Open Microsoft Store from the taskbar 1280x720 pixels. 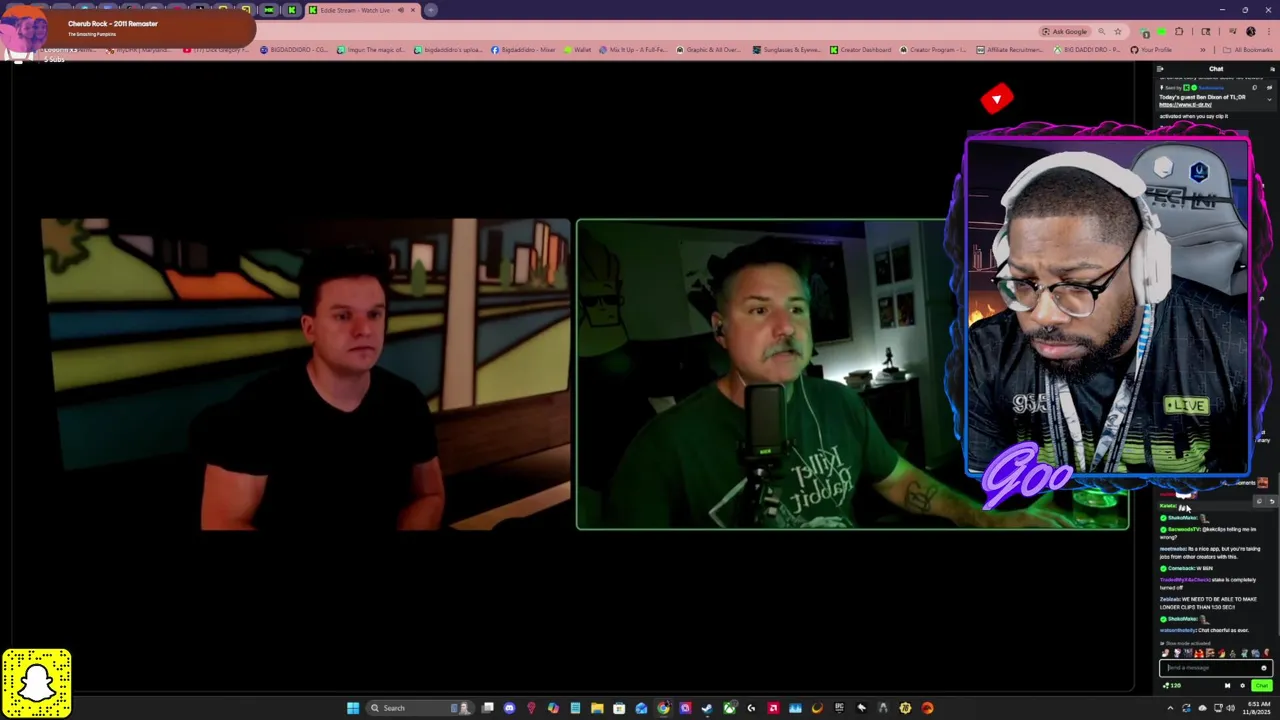pos(619,708)
